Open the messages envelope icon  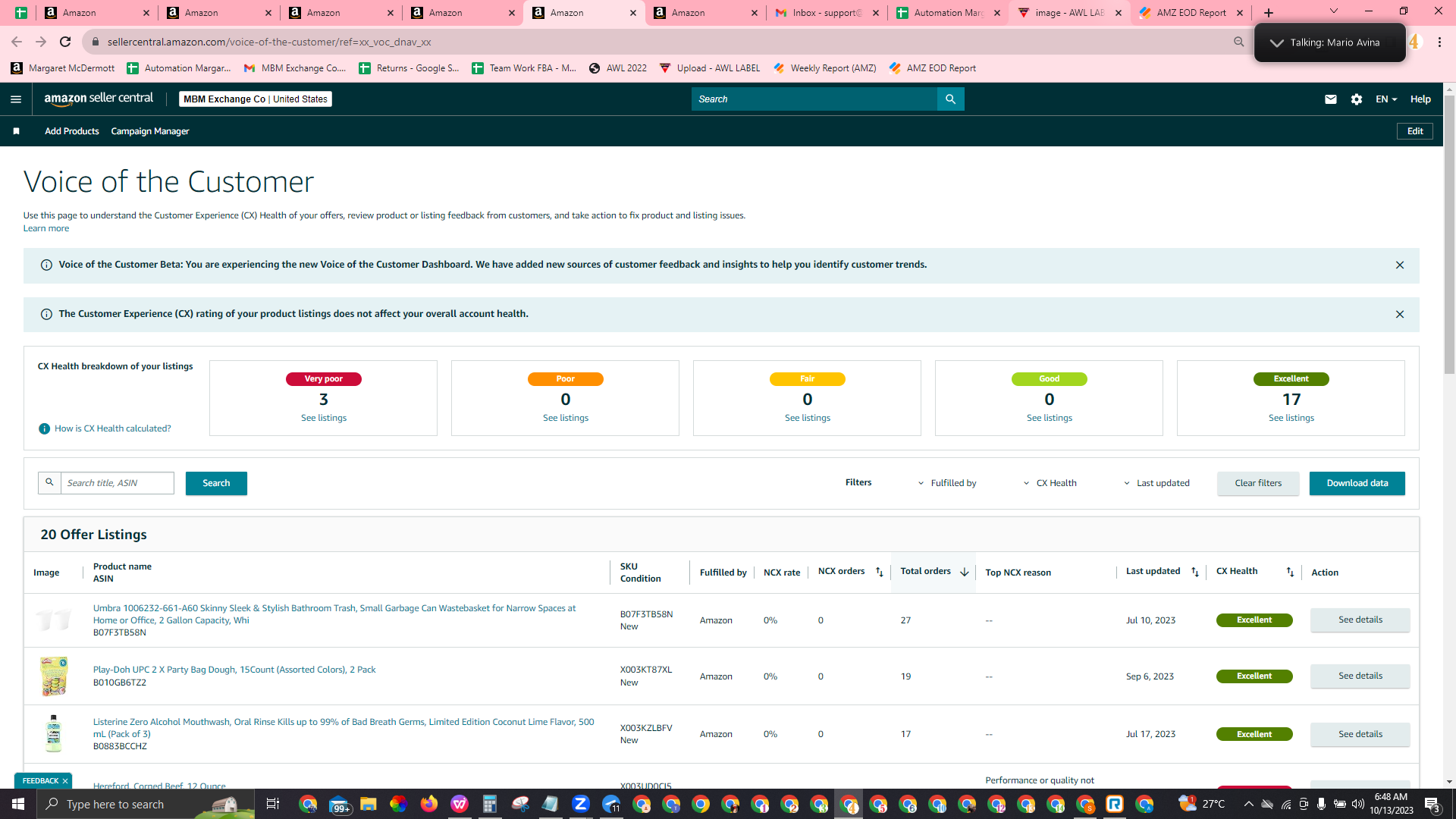coord(1330,99)
